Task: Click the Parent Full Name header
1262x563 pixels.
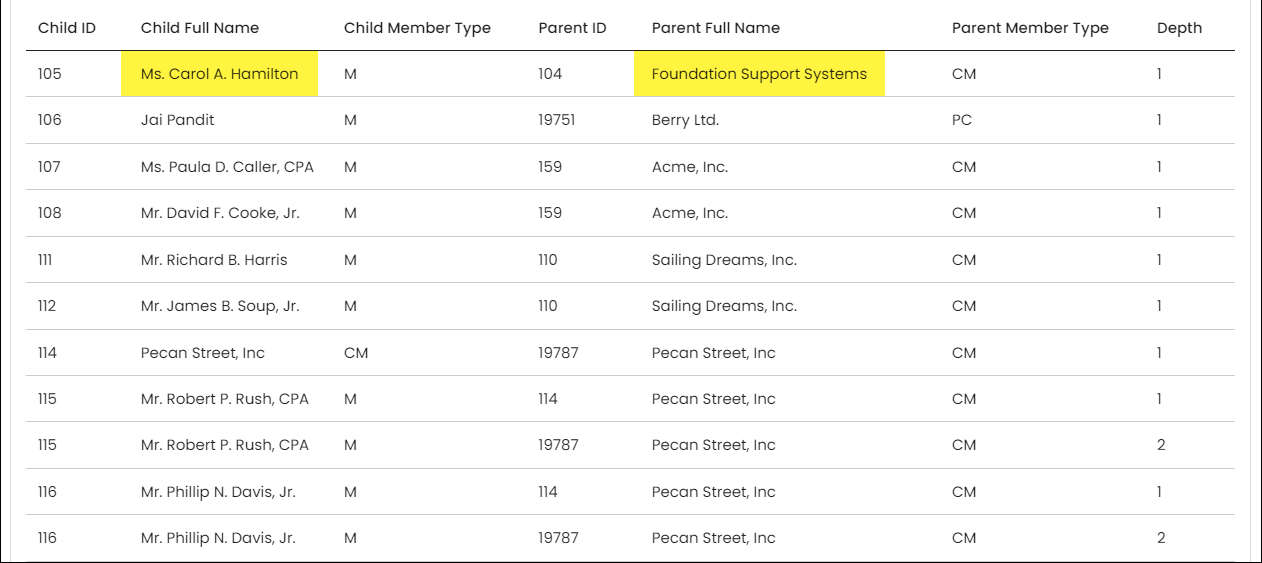Action: pyautogui.click(x=716, y=28)
